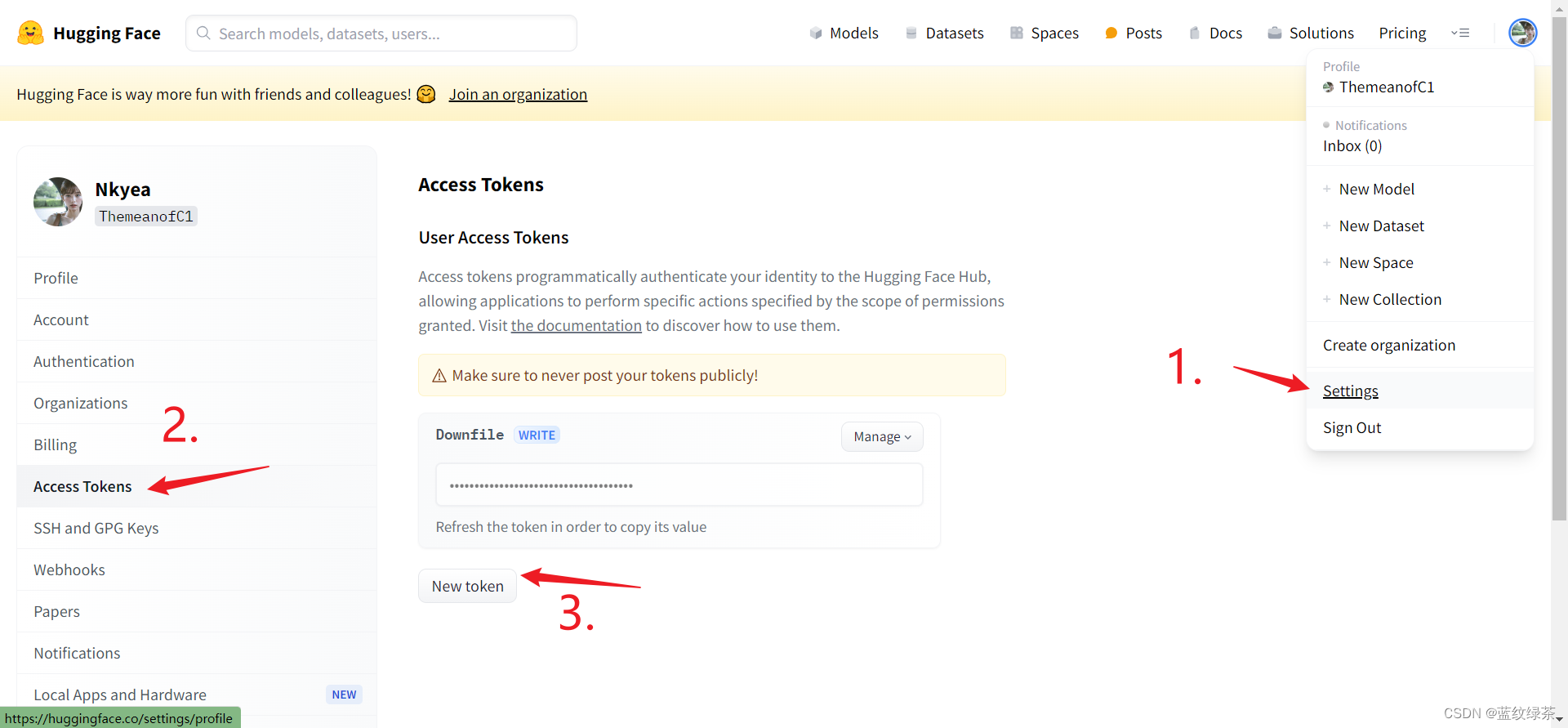Click the Models cube icon
This screenshot has height=728, width=1568.
pos(816,33)
